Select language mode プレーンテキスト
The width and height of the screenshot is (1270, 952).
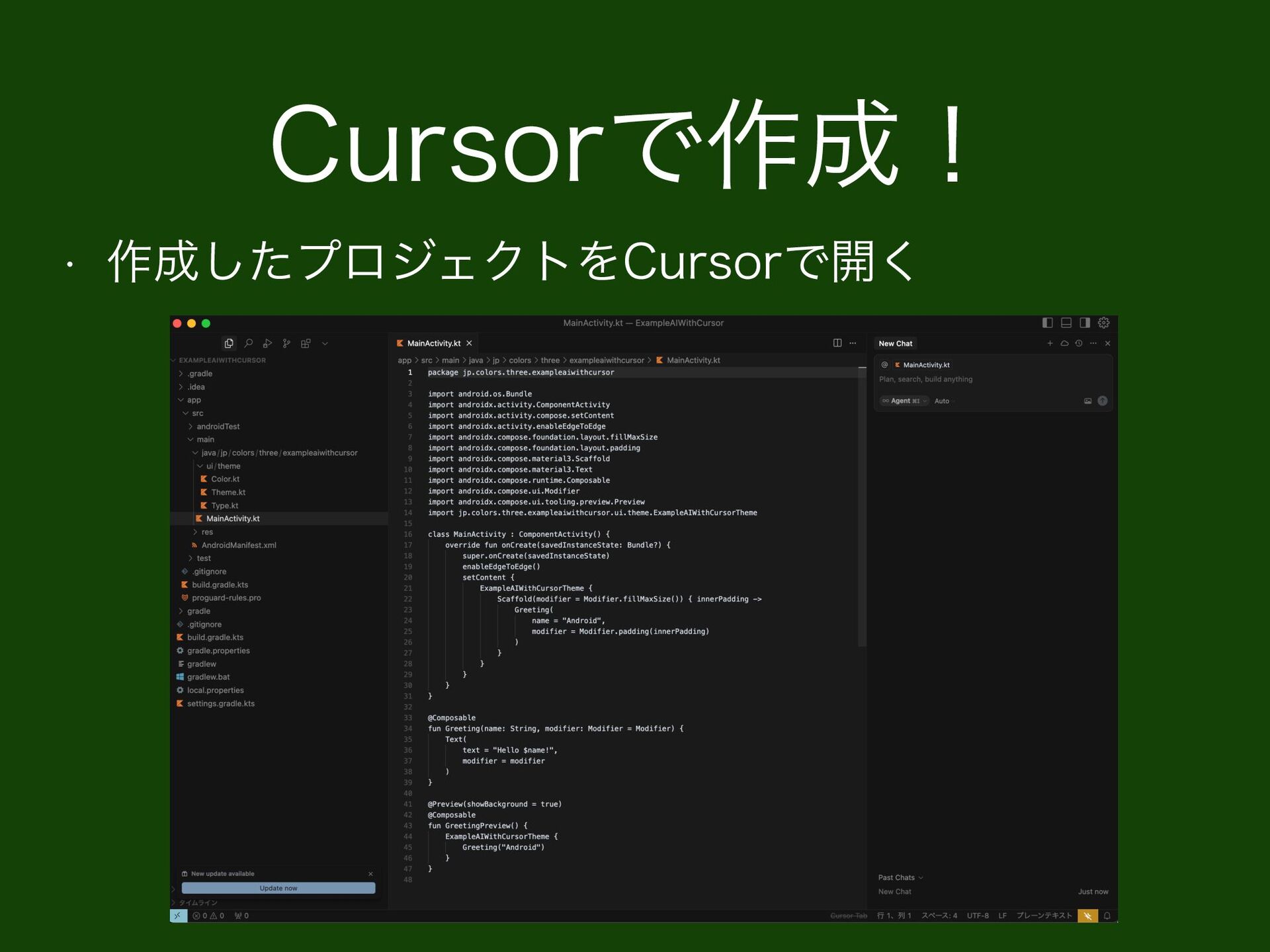(x=1044, y=916)
